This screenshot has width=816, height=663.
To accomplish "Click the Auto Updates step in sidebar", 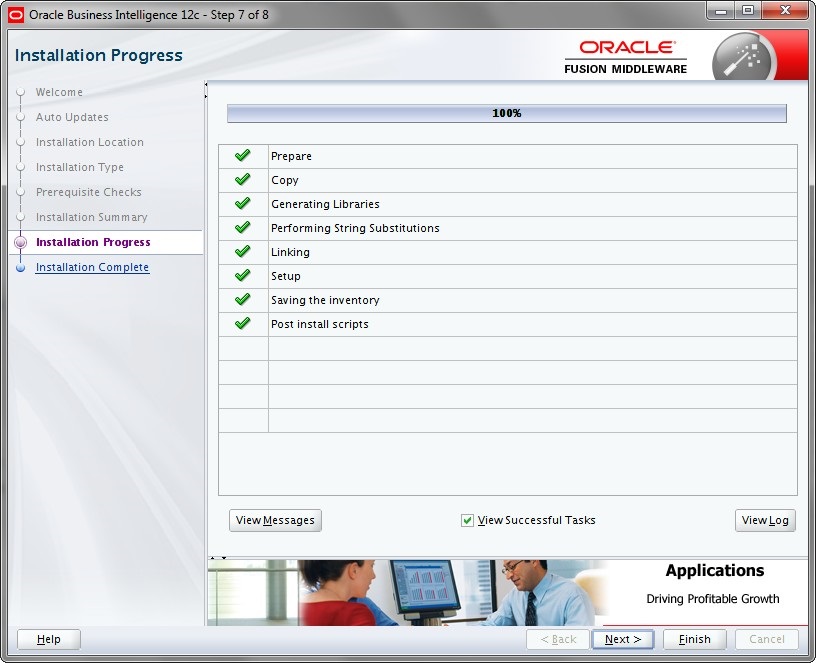I will 72,117.
